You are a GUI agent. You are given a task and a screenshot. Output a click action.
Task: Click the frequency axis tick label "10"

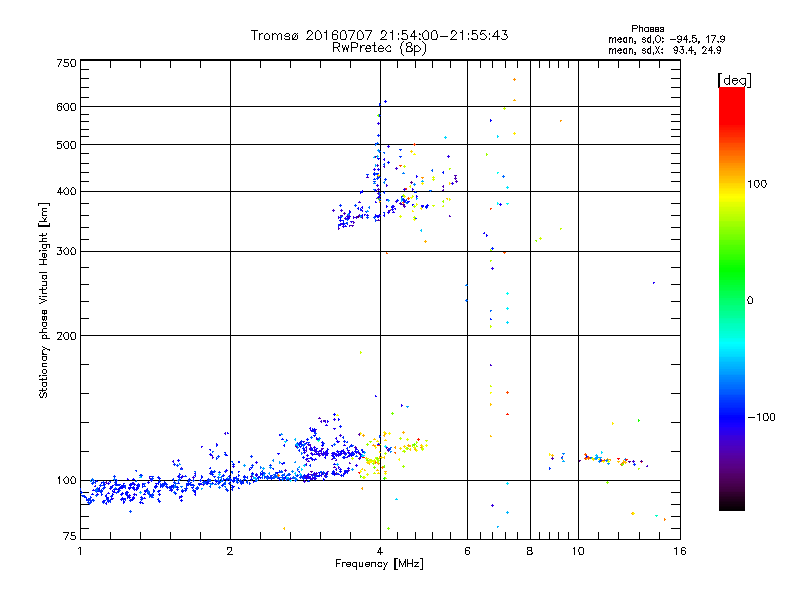coord(578,551)
